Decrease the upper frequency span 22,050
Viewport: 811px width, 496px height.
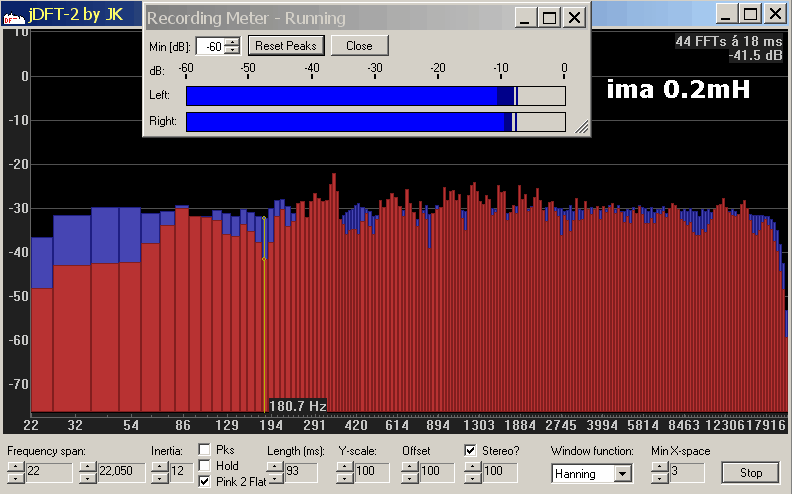tap(88, 477)
